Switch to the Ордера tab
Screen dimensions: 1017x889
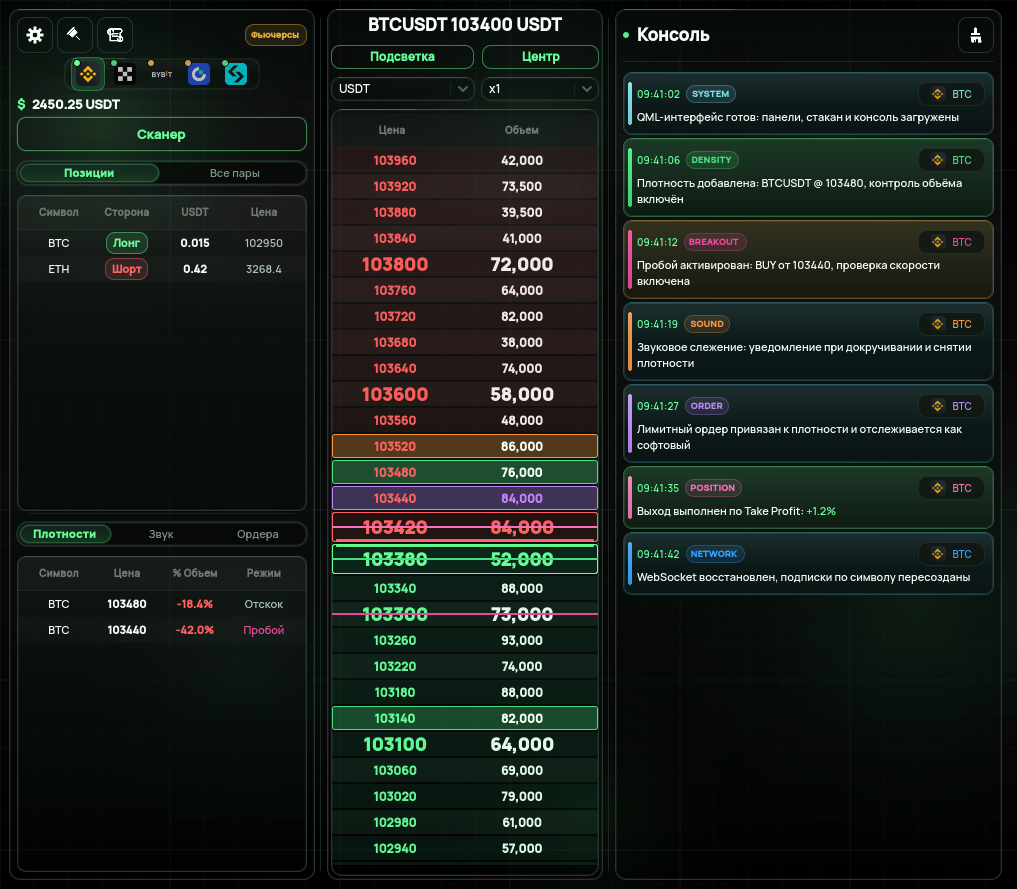click(x=257, y=534)
